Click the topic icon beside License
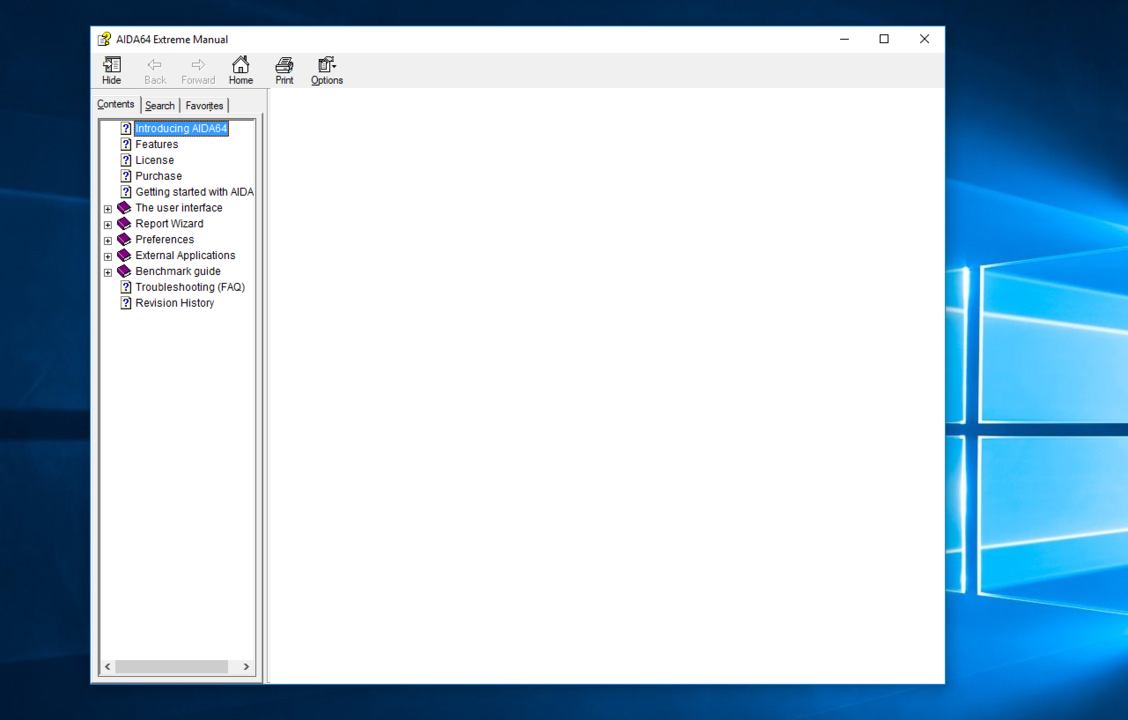The image size is (1128, 720). click(126, 160)
